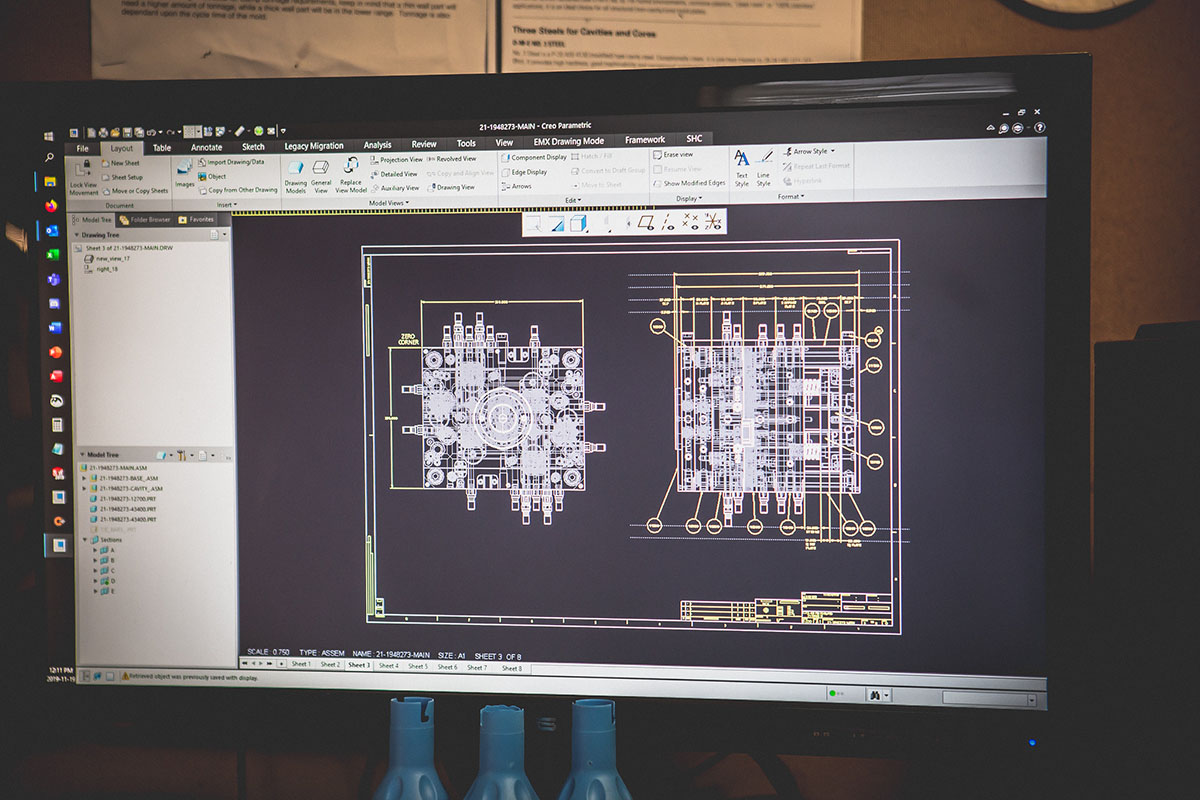
Task: Click the Replace View Model icon
Action: pos(351,166)
